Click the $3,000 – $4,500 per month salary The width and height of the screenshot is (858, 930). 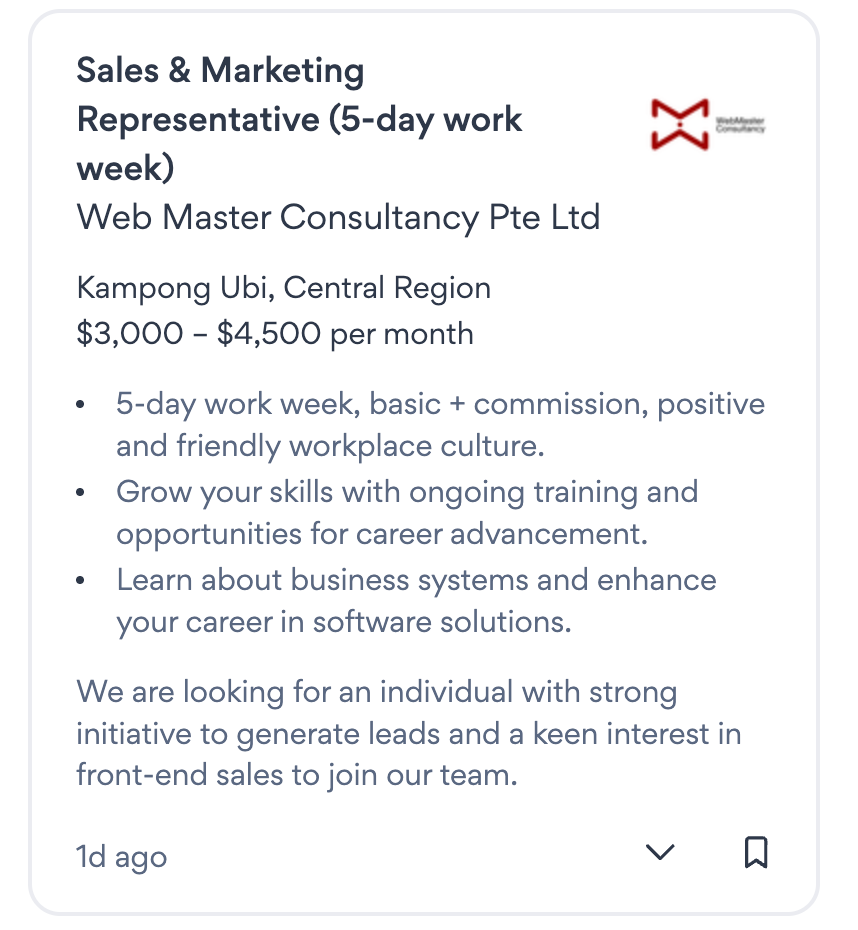(x=275, y=333)
